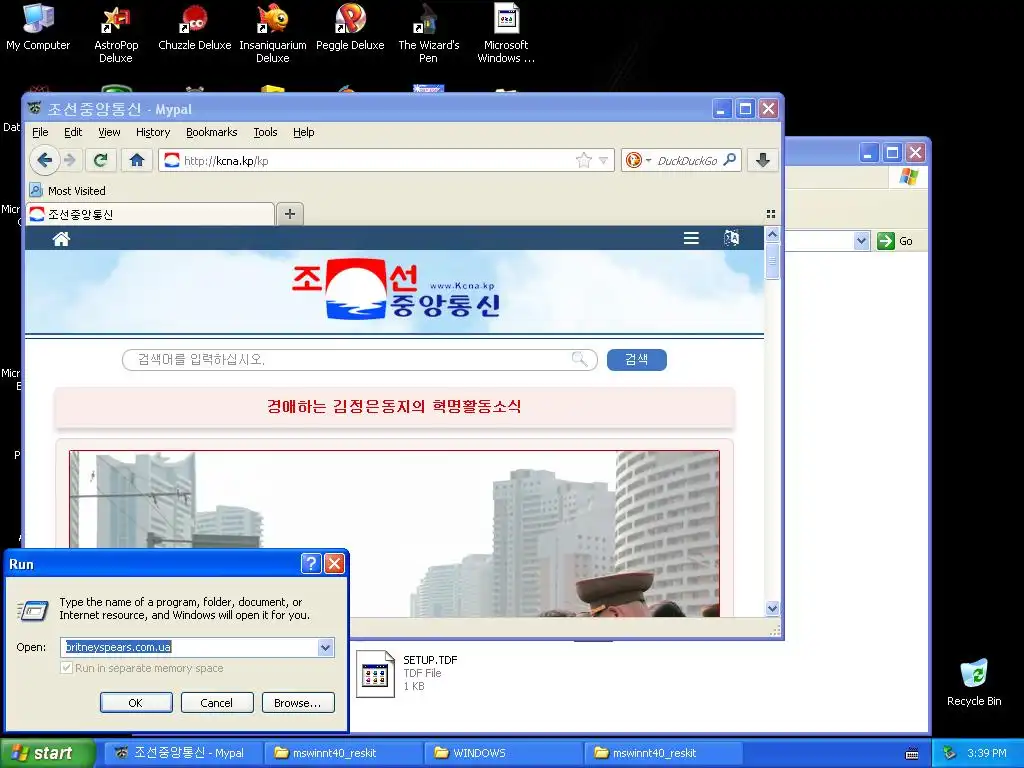Viewport: 1024px width, 768px height.
Task: Click Browse... in Run dialog
Action: pyautogui.click(x=298, y=703)
